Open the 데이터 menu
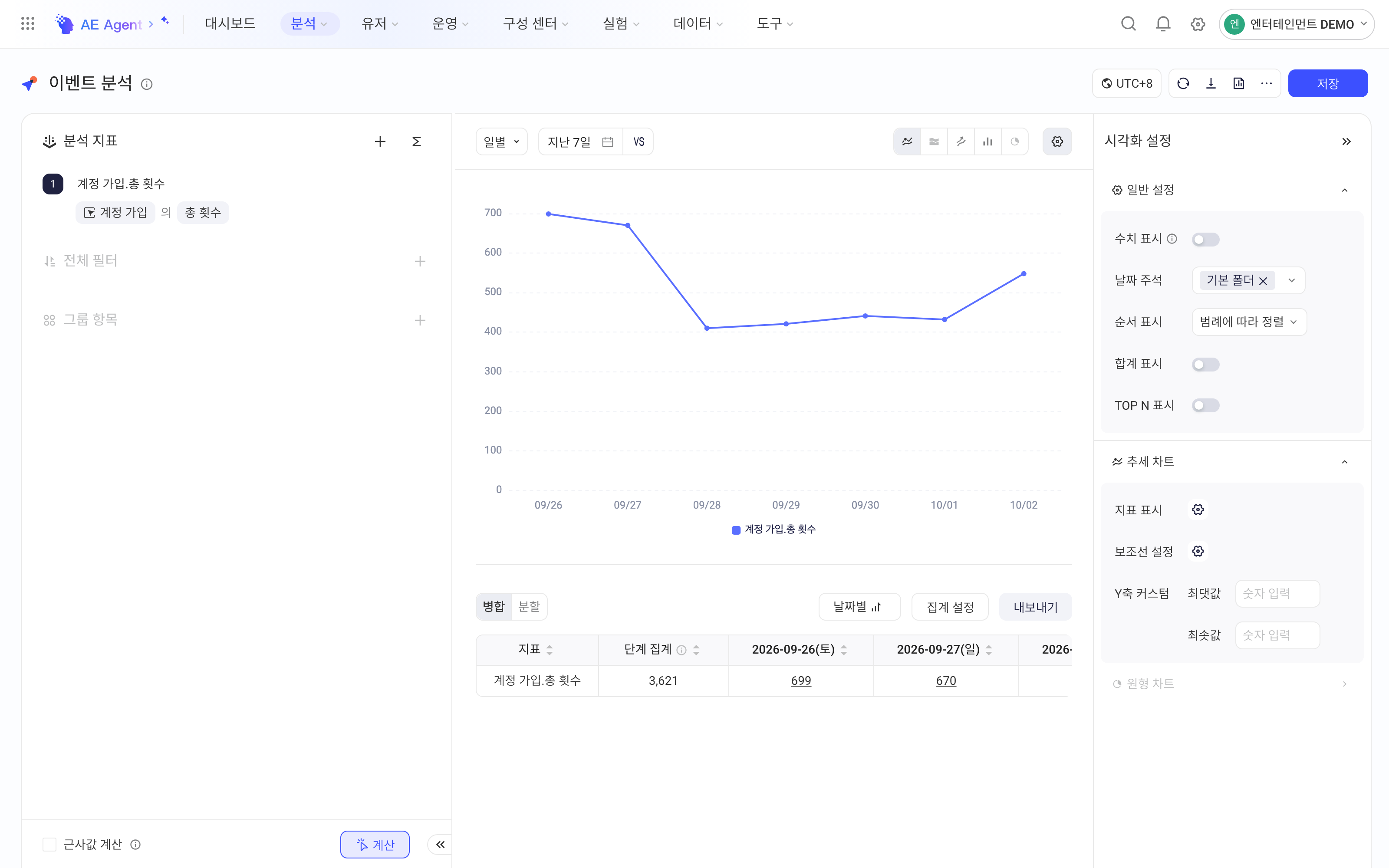Screen dimensions: 1389x868 pyautogui.click(x=698, y=23)
